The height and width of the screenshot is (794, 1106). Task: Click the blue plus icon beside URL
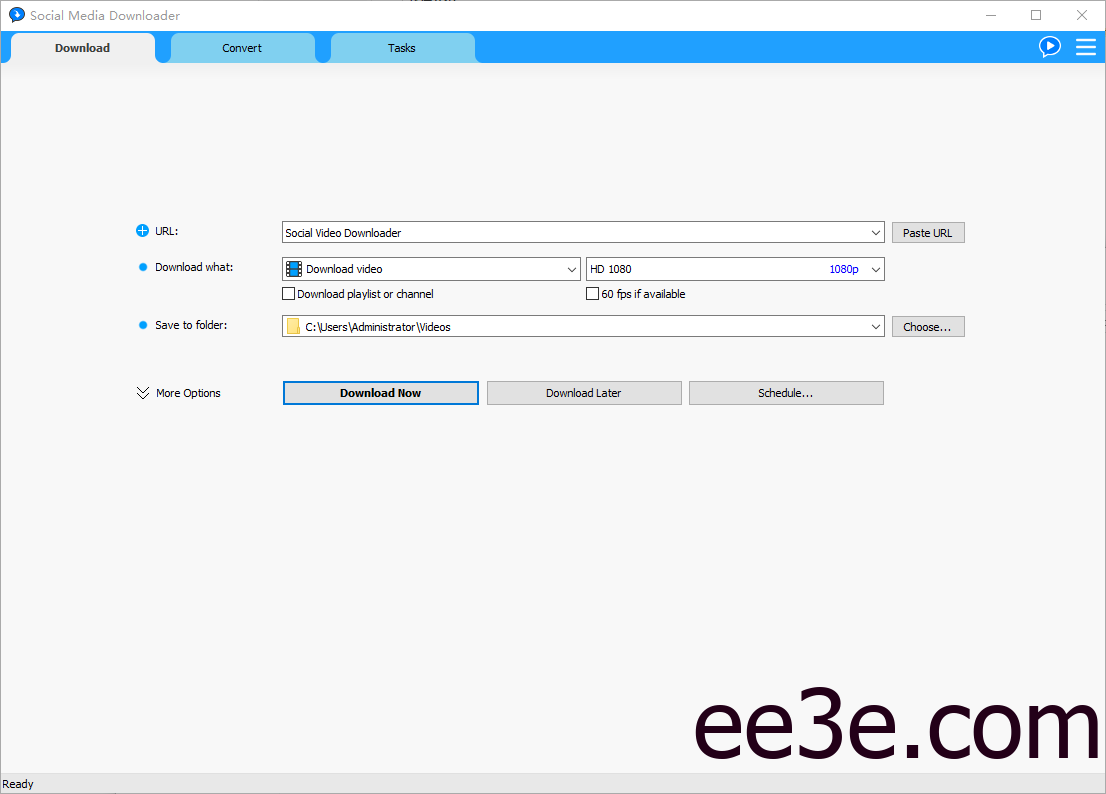tap(142, 232)
